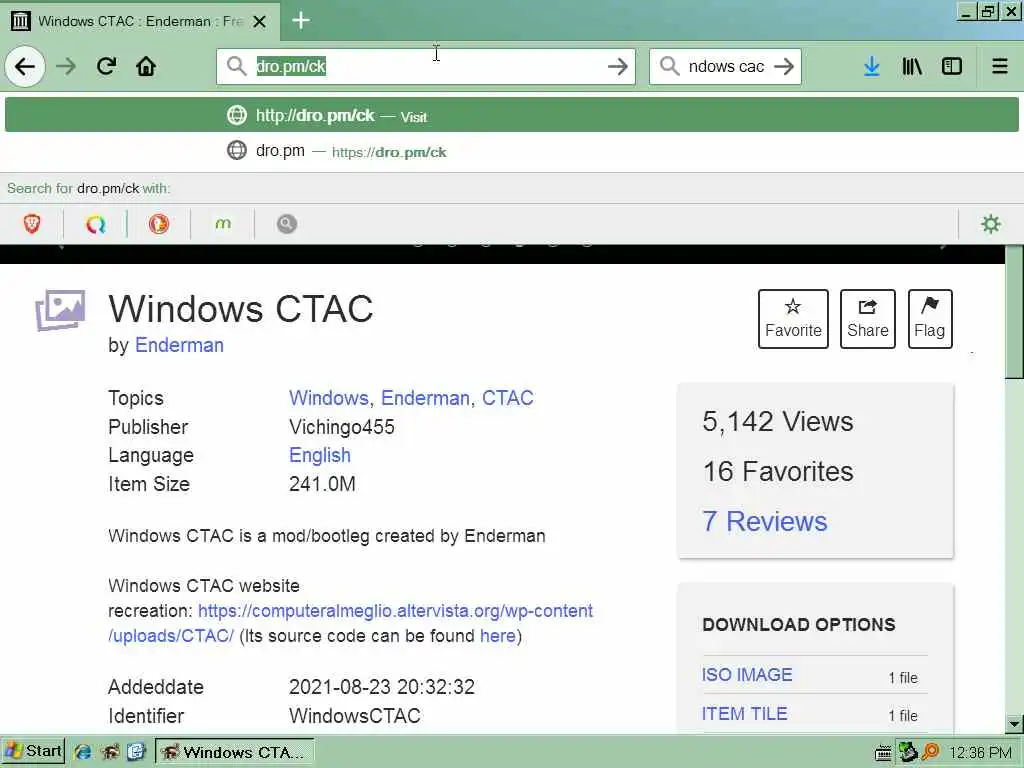Toggle the sidebar panel icon
The width and height of the screenshot is (1024, 768).
(952, 66)
